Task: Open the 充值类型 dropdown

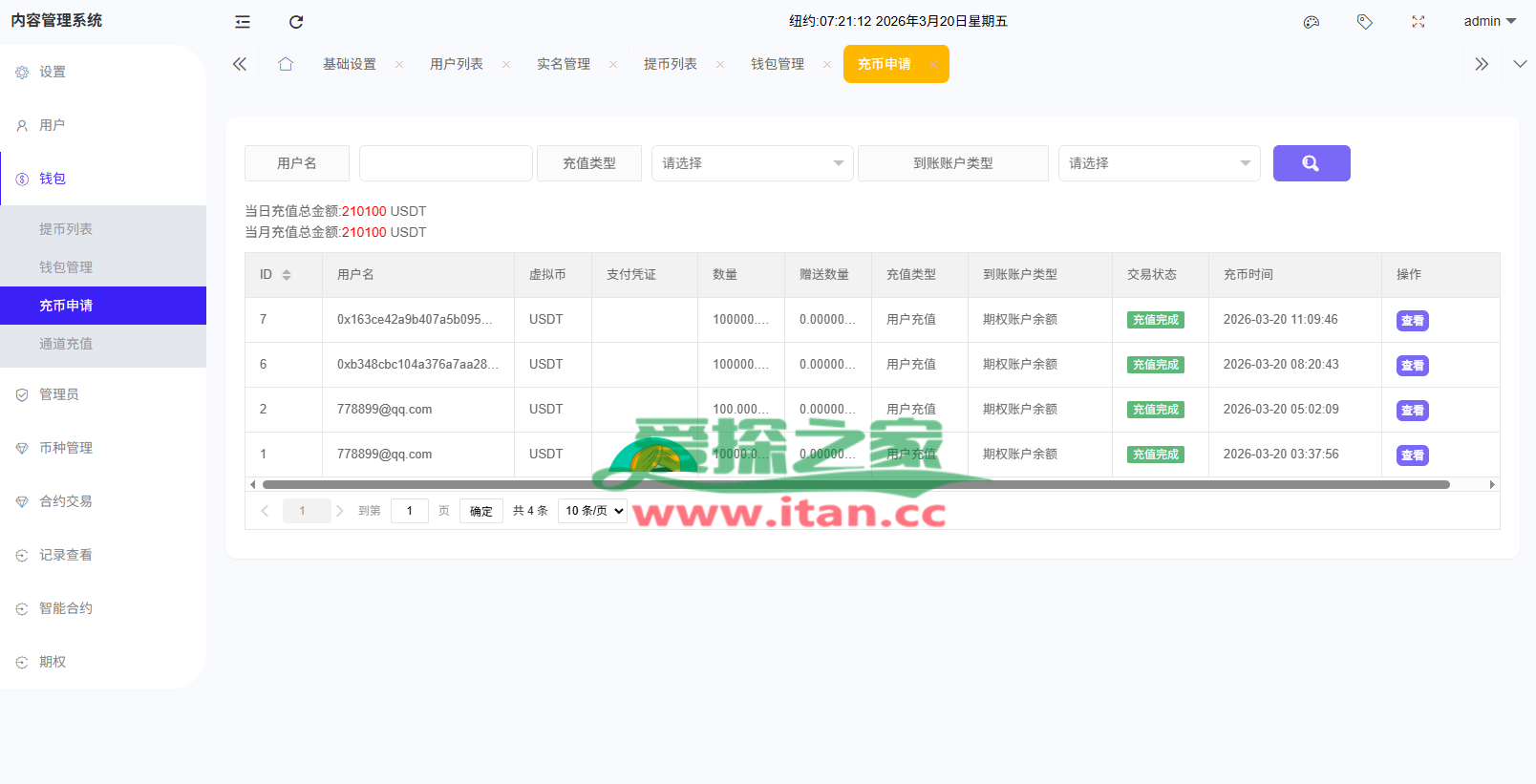Action: [x=752, y=163]
